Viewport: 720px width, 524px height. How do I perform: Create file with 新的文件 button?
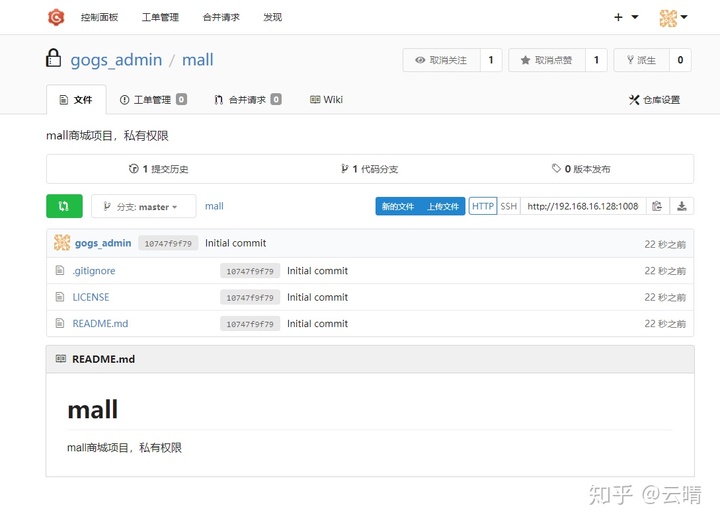pos(398,206)
